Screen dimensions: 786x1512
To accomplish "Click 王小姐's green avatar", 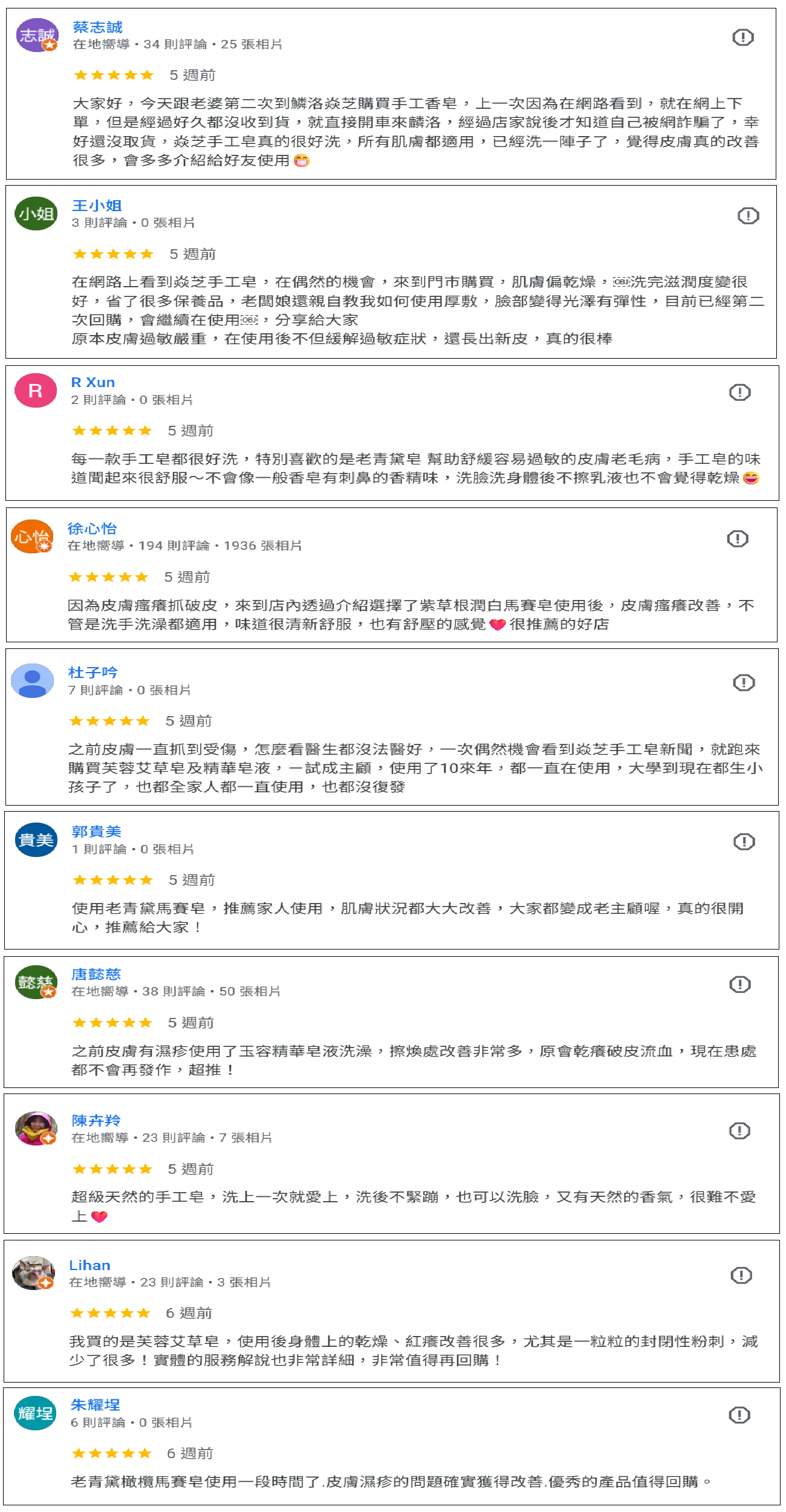I will (x=36, y=213).
